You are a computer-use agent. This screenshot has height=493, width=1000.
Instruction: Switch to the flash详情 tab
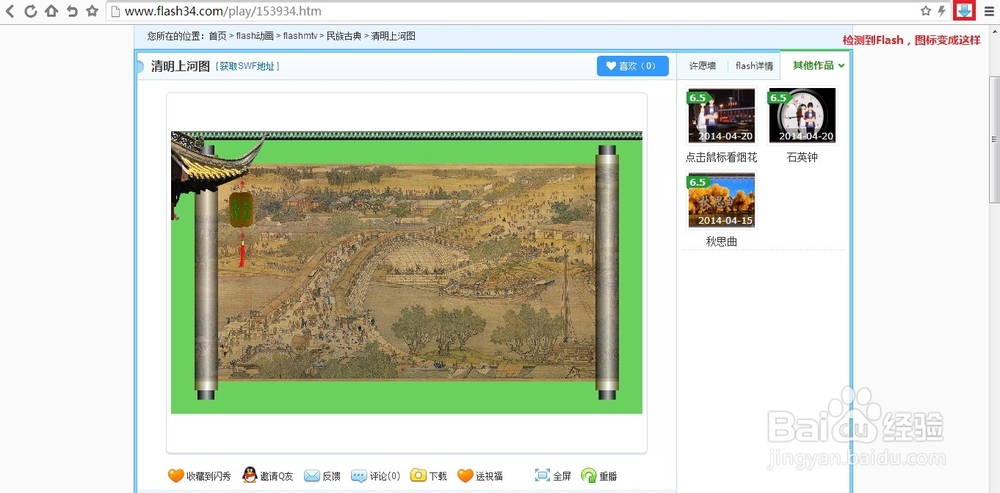click(754, 66)
